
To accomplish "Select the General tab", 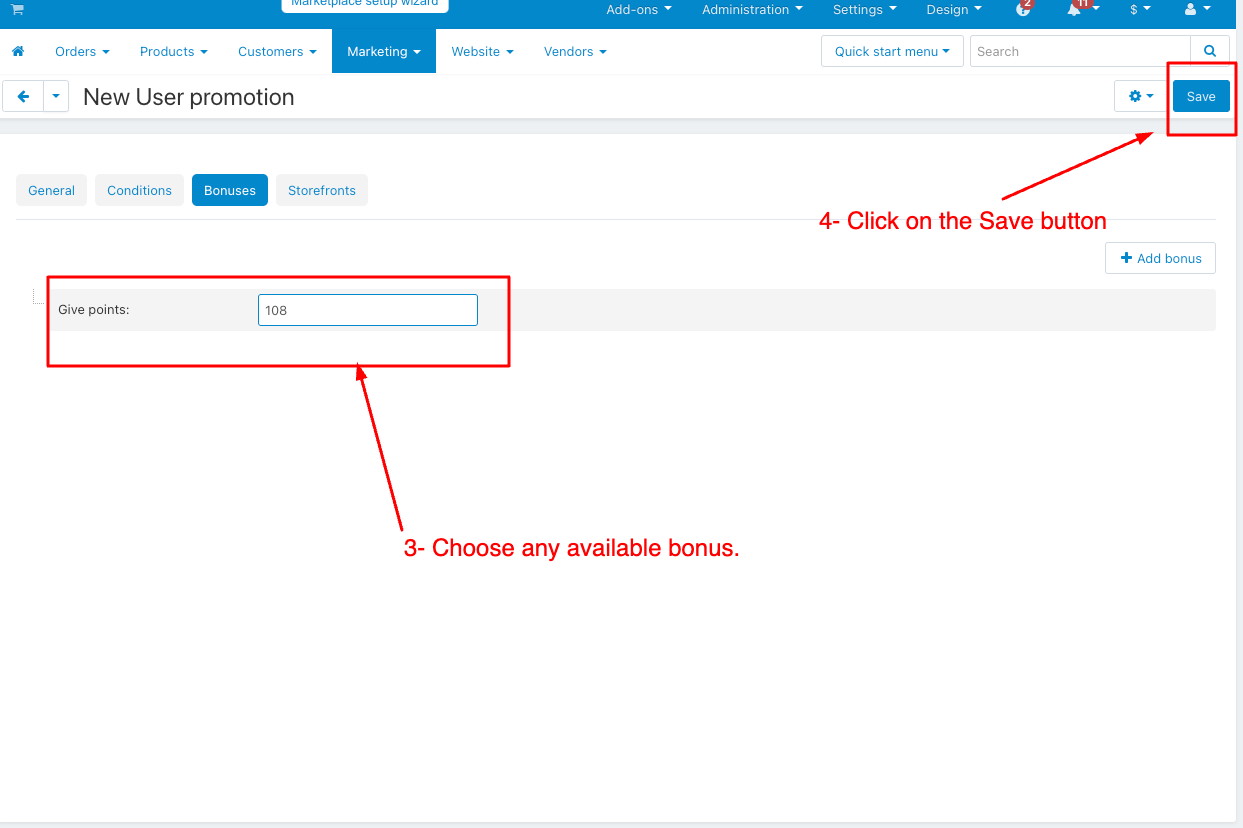I will 51,190.
